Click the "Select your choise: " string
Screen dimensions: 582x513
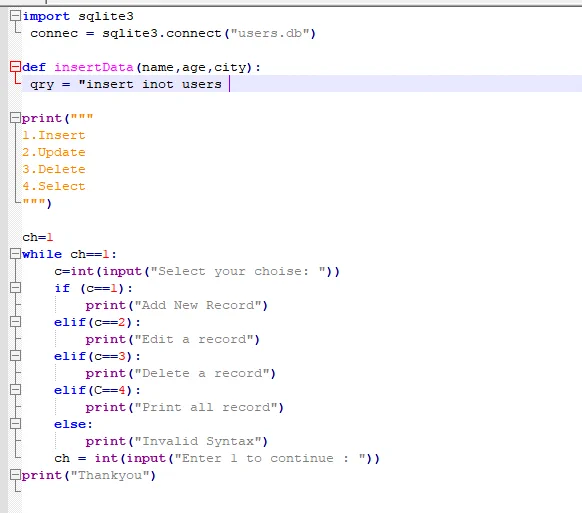[238, 271]
